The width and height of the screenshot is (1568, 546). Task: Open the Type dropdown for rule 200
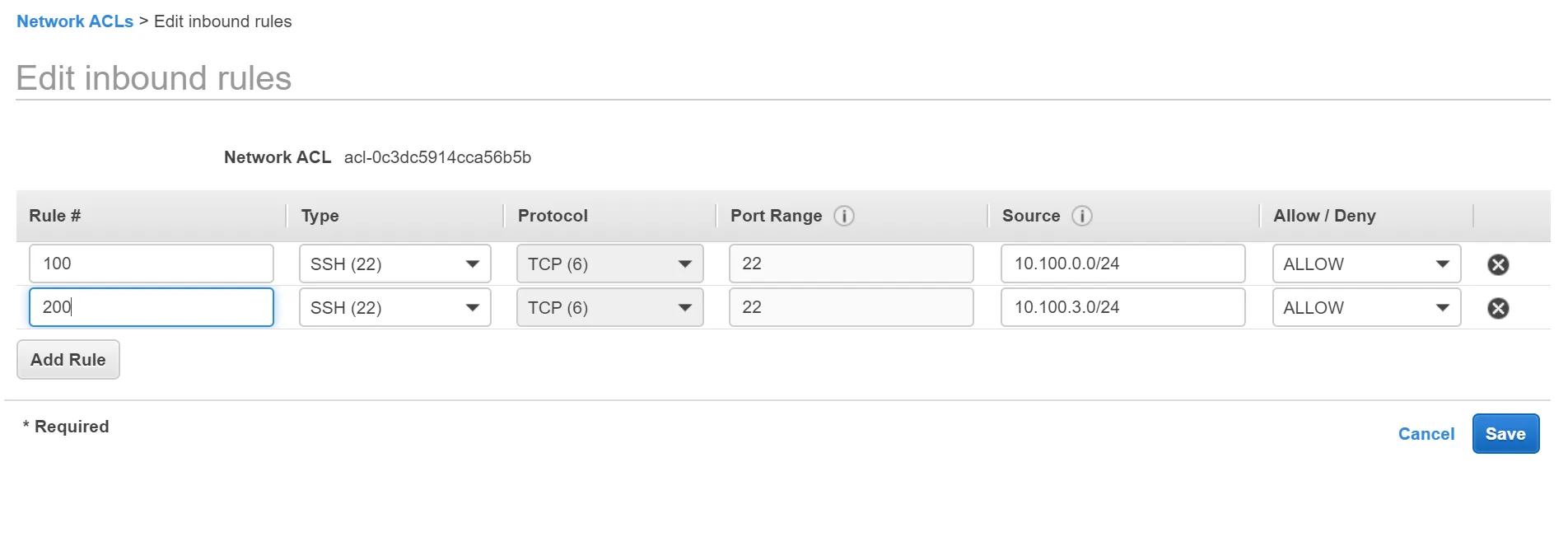[x=395, y=307]
